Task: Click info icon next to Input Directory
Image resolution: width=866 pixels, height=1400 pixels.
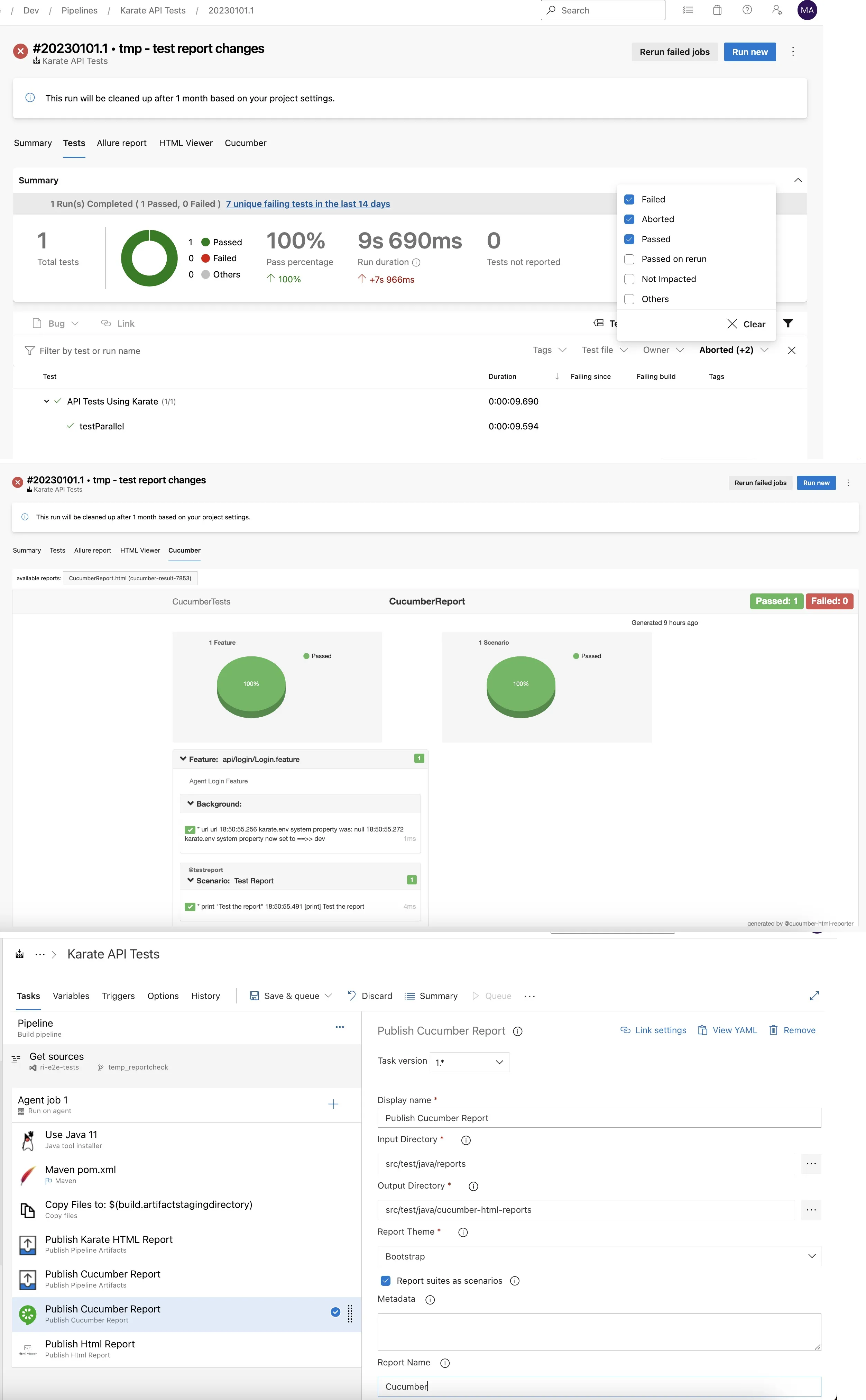Action: tap(466, 1140)
